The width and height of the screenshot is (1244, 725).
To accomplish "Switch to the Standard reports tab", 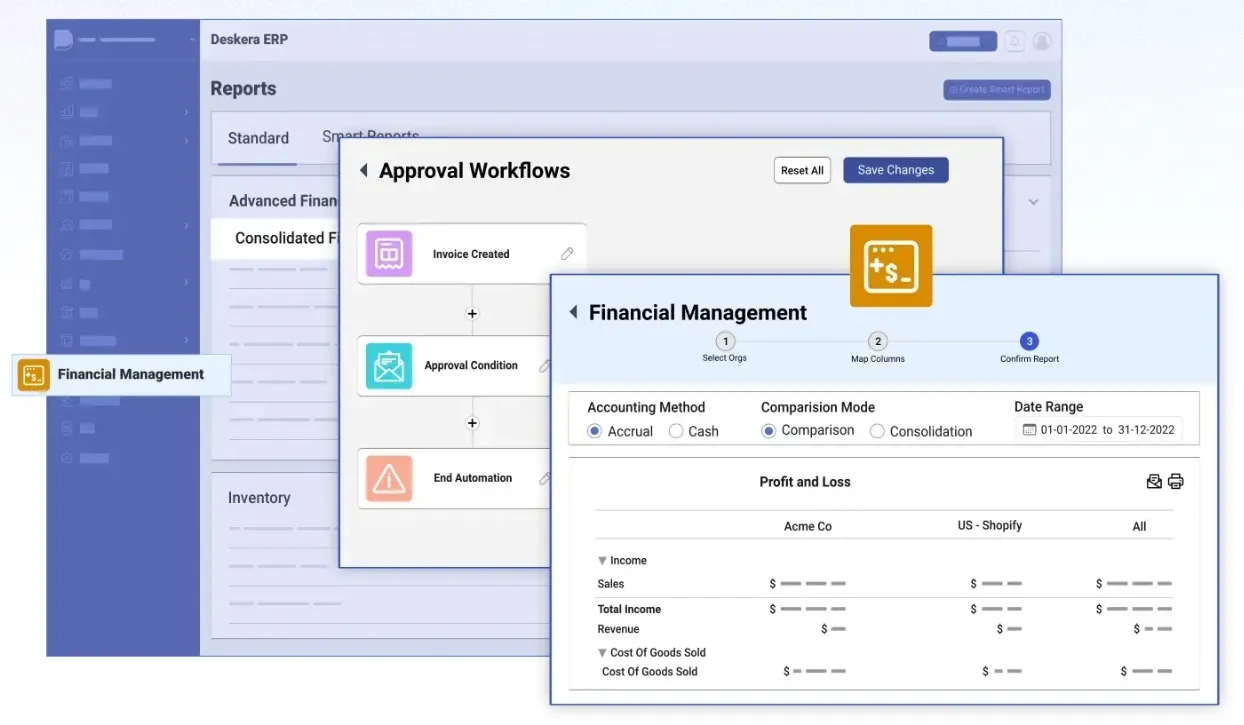I will tap(258, 138).
